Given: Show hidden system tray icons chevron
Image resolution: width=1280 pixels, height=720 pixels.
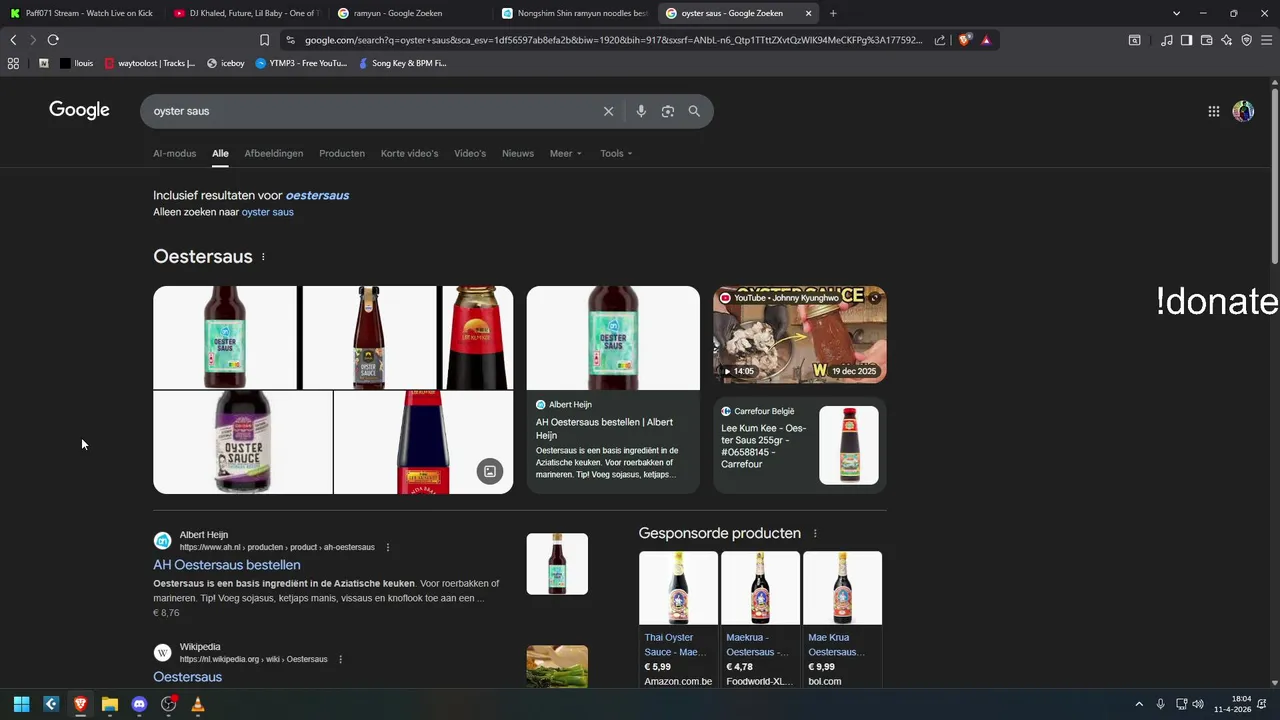Looking at the screenshot, I should click(1138, 704).
